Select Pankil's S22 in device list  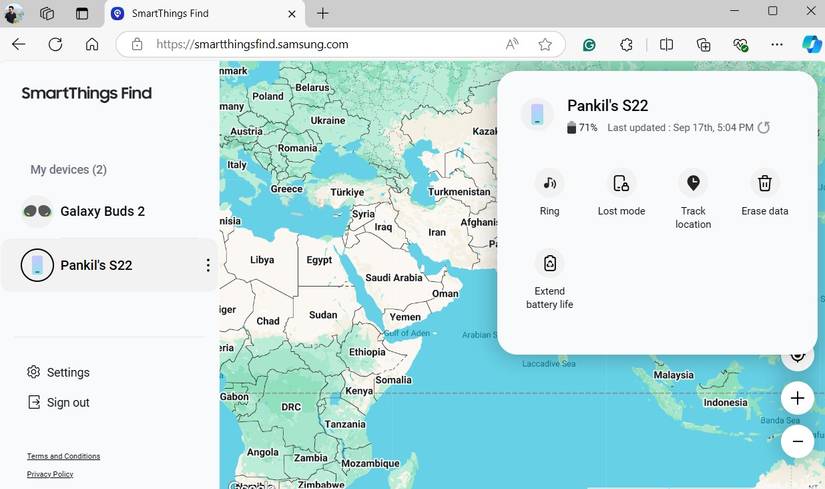click(109, 265)
